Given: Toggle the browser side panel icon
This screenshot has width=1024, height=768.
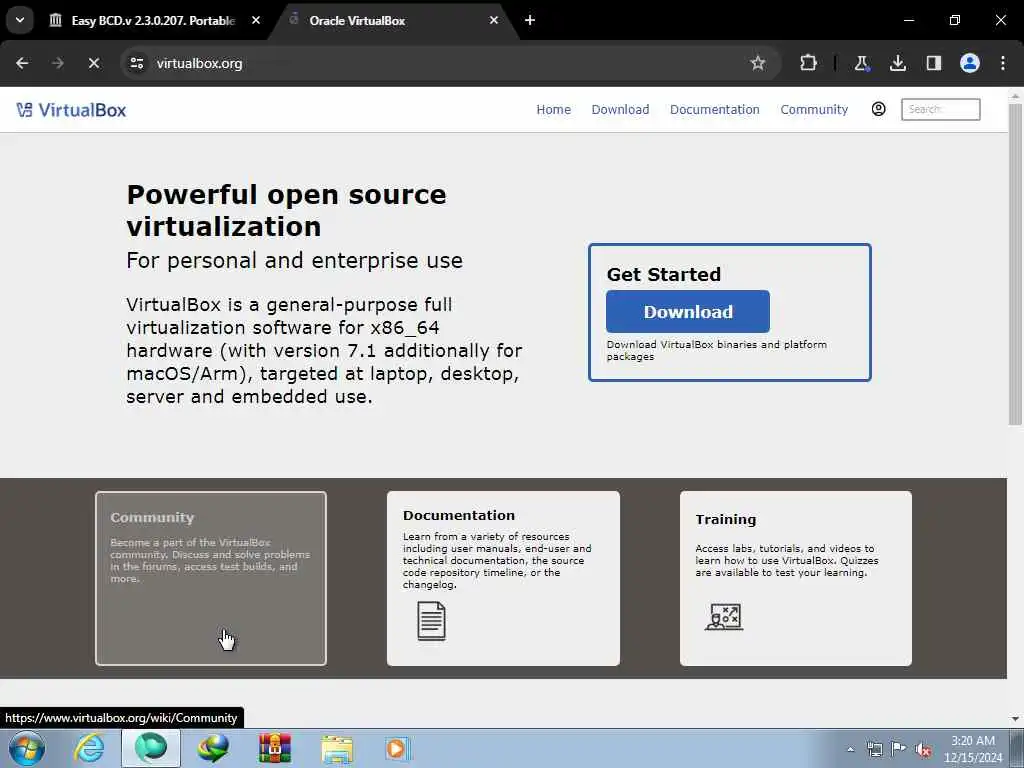Looking at the screenshot, I should (x=933, y=63).
